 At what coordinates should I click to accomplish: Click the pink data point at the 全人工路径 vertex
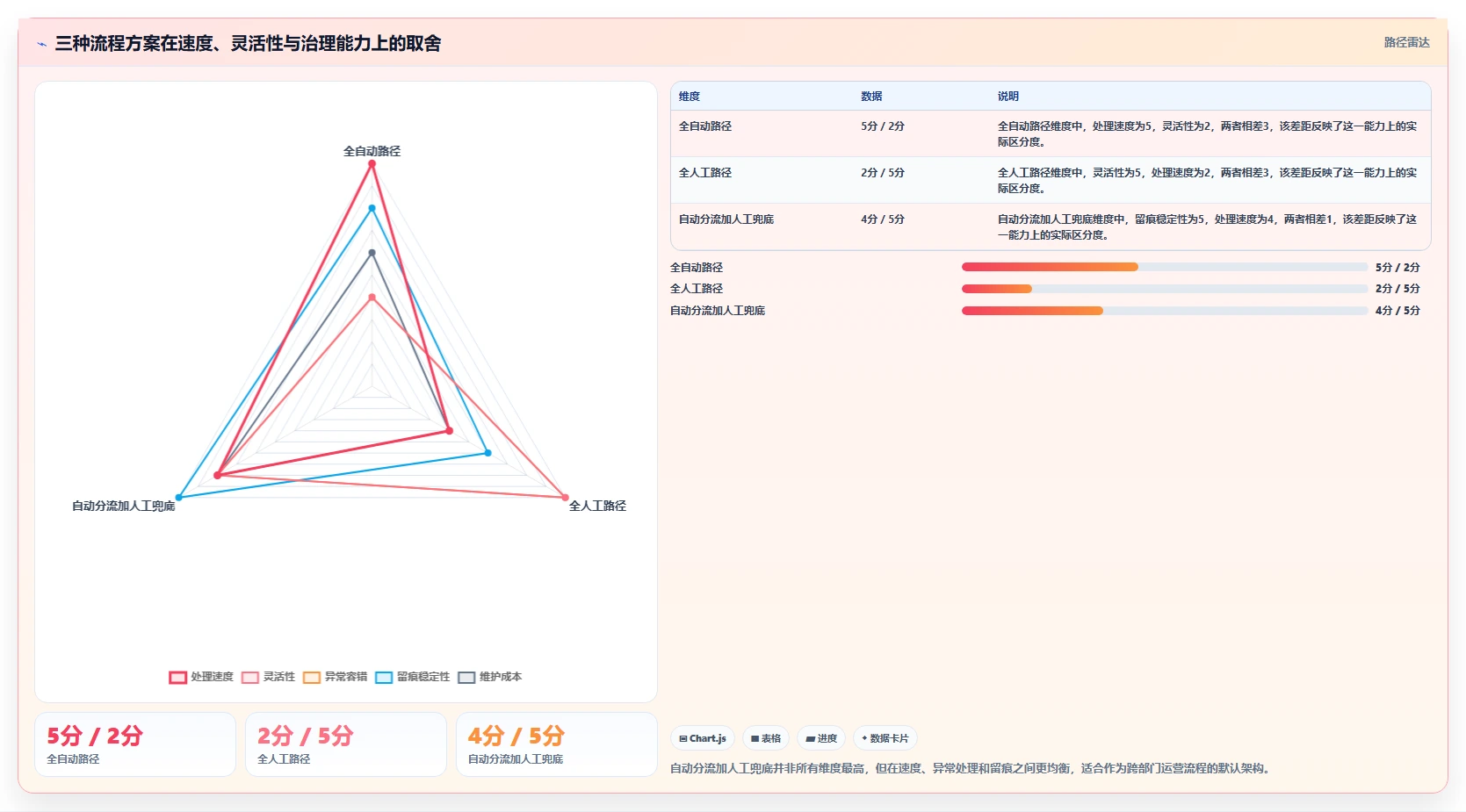point(565,498)
